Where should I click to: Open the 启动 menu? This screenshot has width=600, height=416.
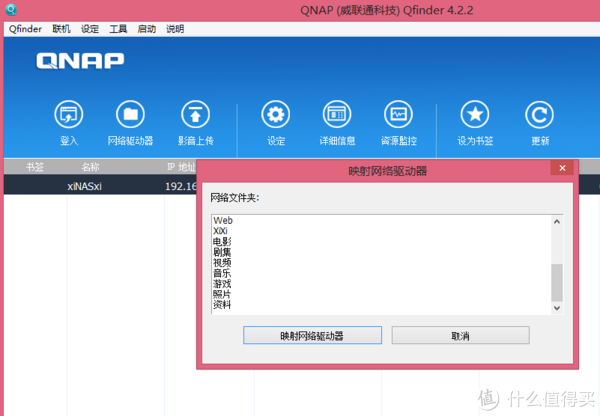pyautogui.click(x=147, y=29)
